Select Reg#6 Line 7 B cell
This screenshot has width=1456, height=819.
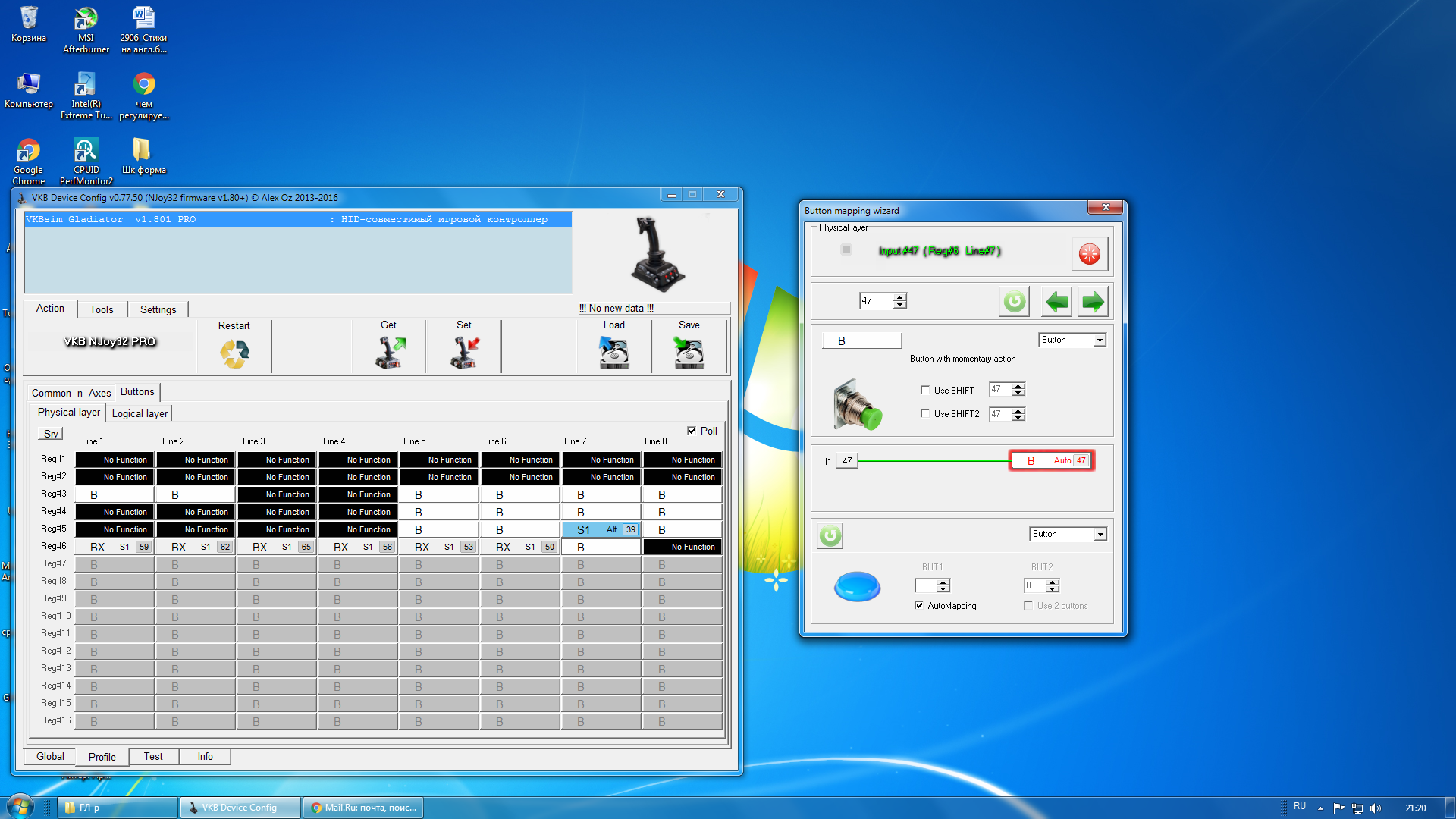tap(601, 547)
